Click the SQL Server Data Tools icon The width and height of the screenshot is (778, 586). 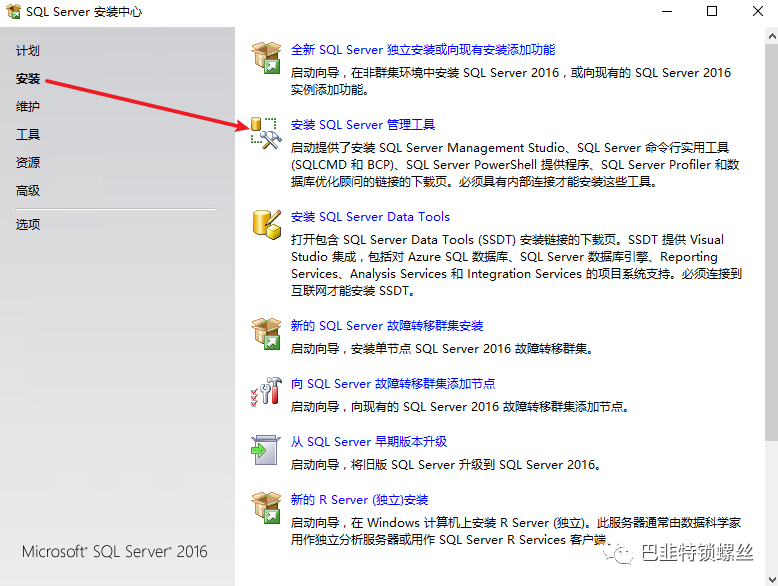pyautogui.click(x=267, y=225)
